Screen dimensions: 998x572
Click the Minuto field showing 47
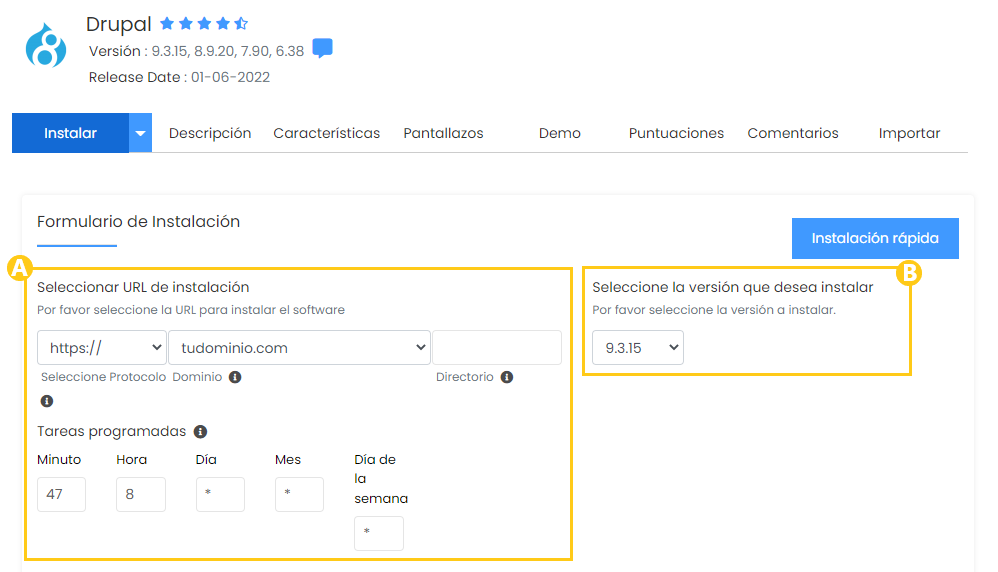click(x=61, y=494)
